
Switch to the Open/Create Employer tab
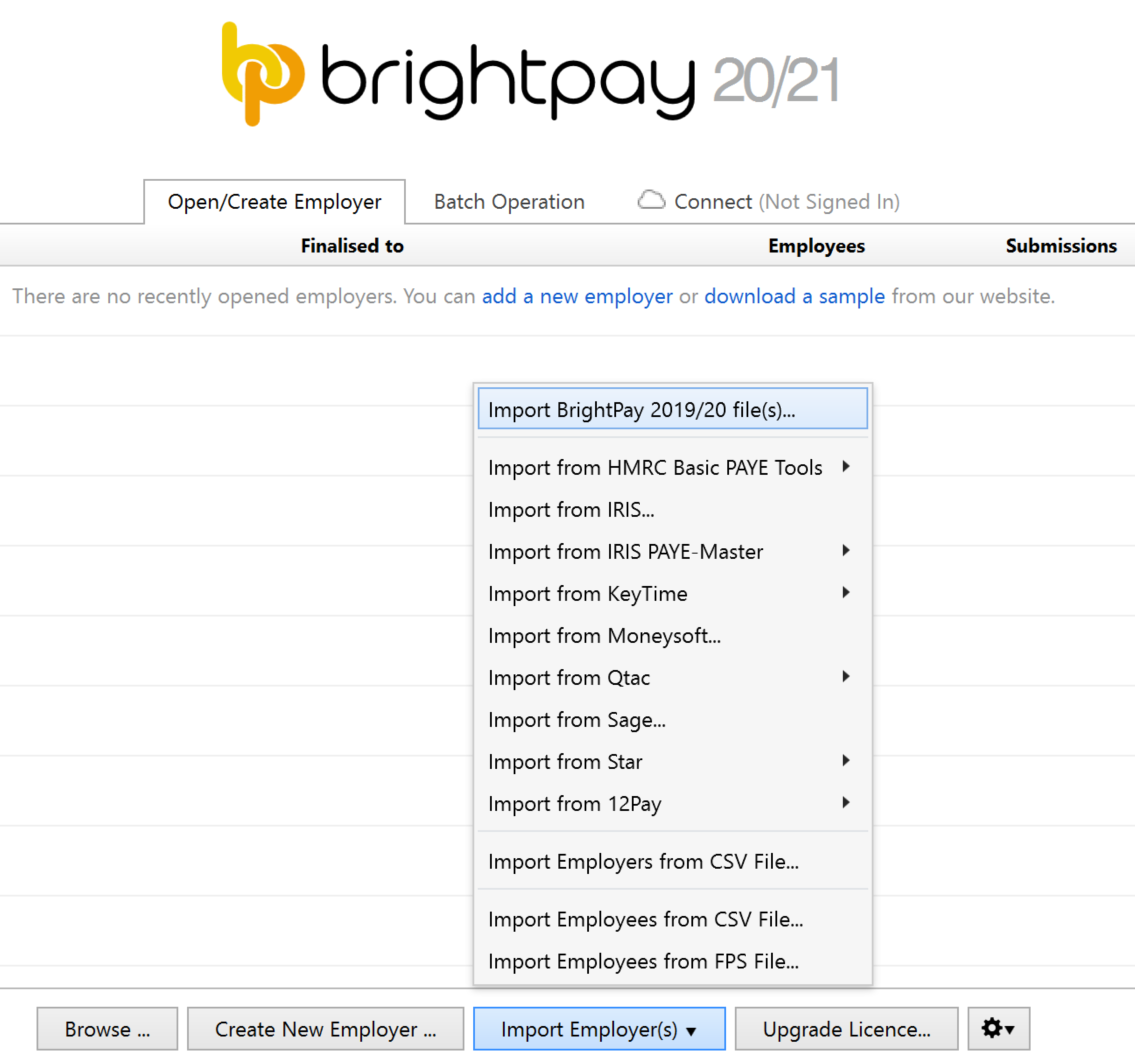(274, 202)
